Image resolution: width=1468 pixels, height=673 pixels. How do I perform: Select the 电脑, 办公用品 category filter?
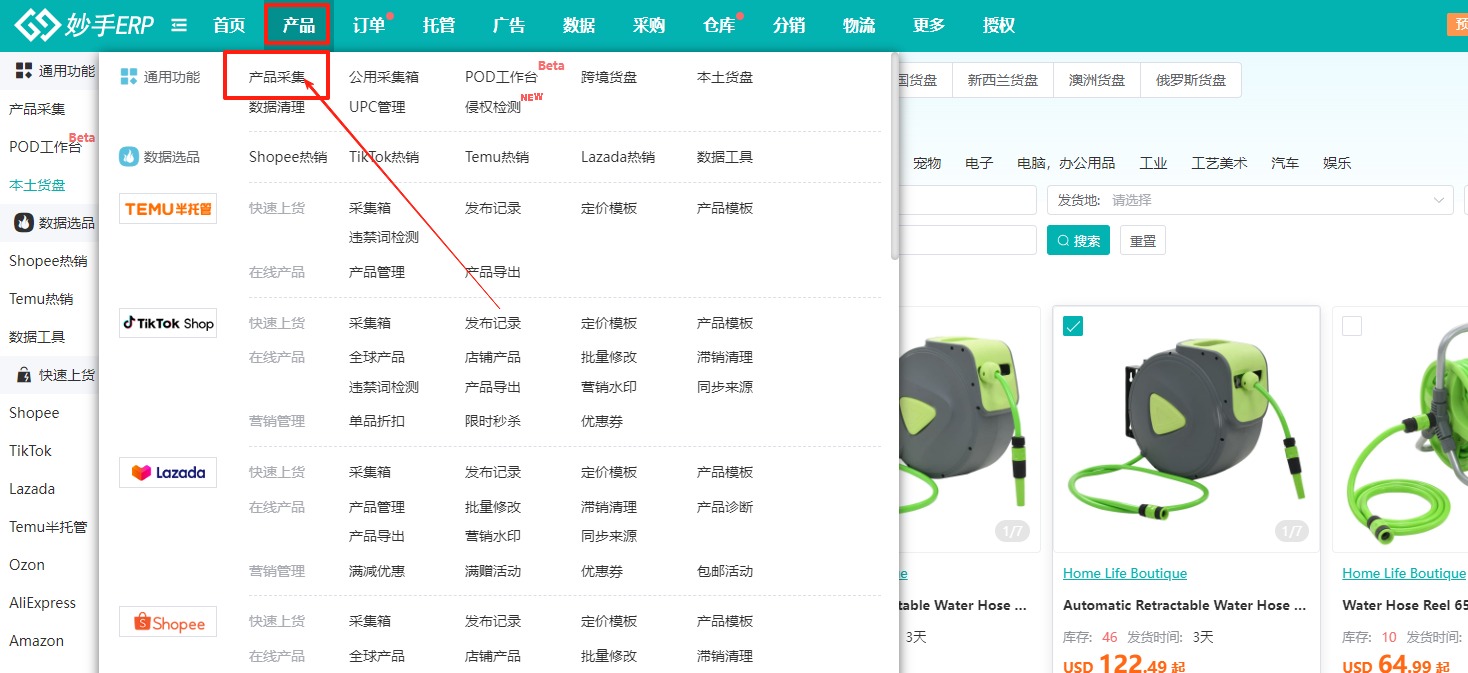pos(1066,163)
